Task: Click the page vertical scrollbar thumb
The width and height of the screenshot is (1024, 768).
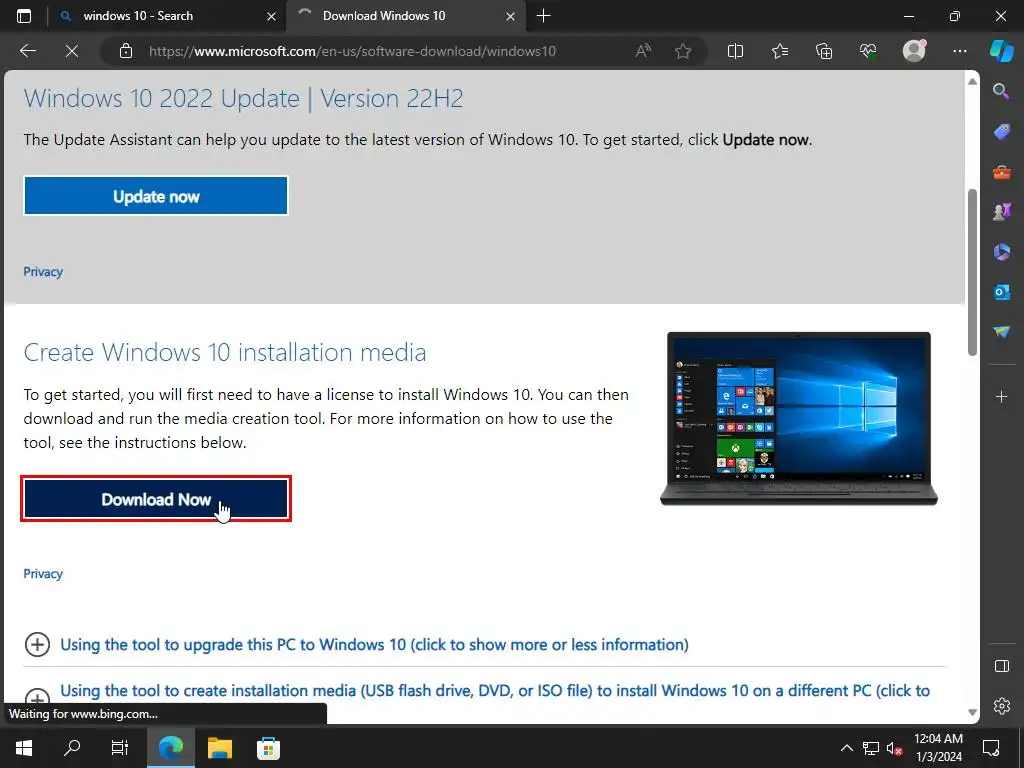Action: point(972,272)
